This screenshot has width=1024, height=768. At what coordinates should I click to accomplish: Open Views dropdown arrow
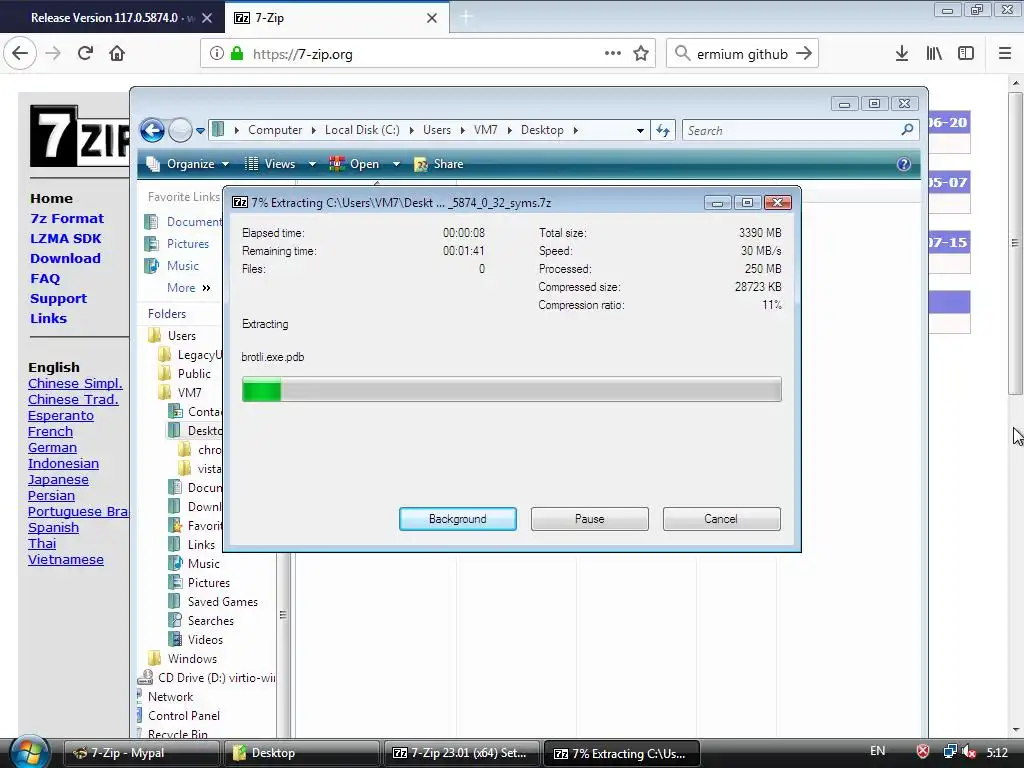click(312, 164)
